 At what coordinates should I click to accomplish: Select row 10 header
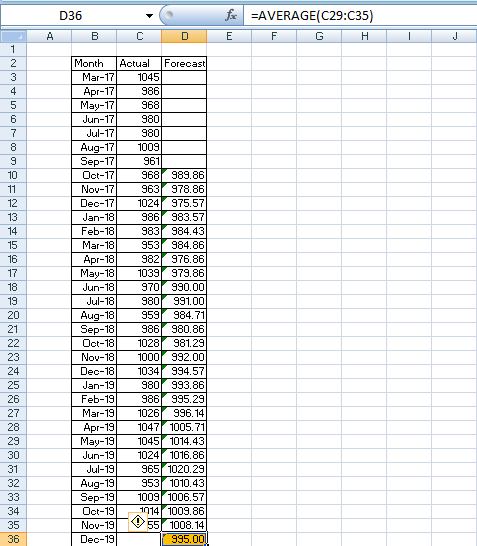(13, 175)
